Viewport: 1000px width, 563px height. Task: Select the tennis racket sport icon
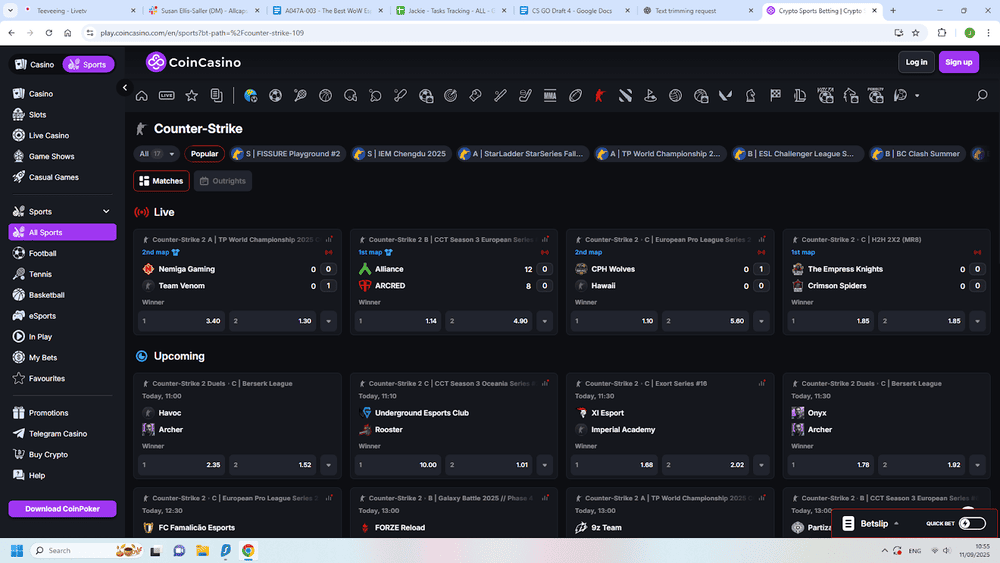coord(300,96)
